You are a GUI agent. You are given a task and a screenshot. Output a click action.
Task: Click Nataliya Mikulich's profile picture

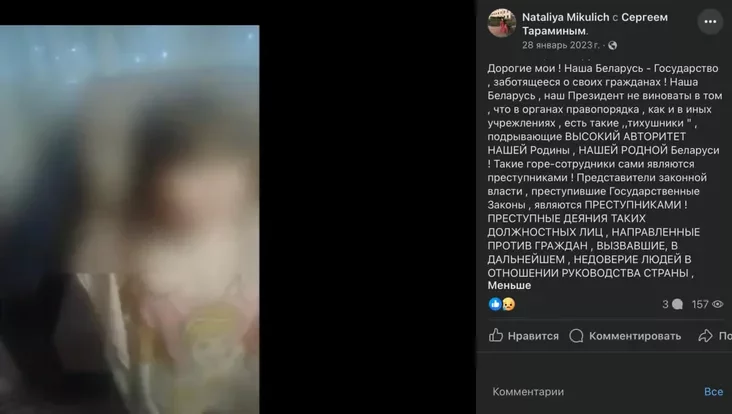pyautogui.click(x=501, y=22)
